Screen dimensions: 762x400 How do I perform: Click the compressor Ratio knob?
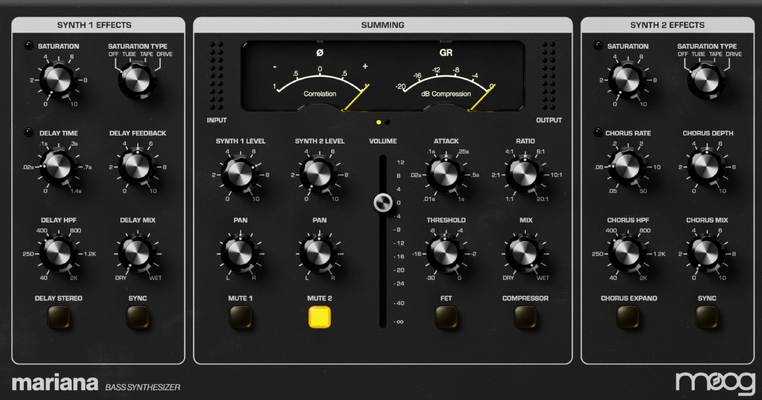[x=524, y=174]
